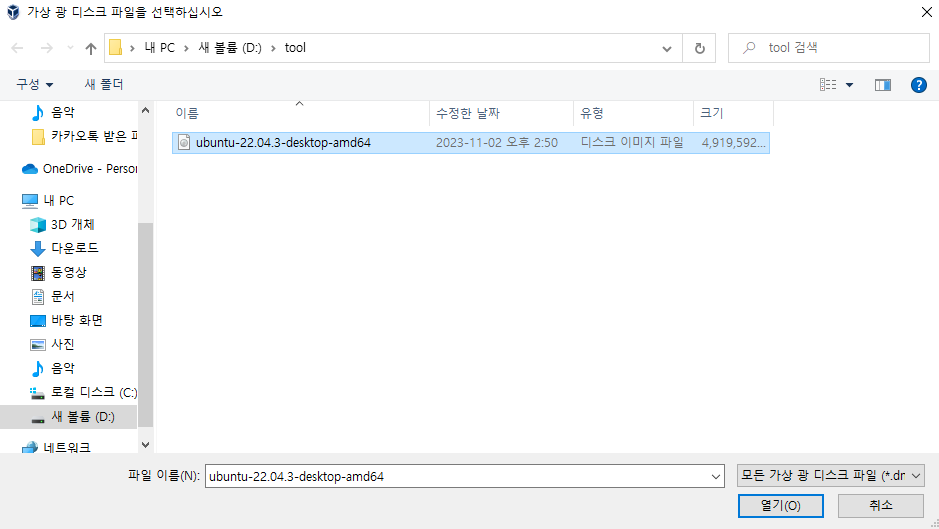The image size is (939, 529).
Task: Click the 취소 button
Action: 880,506
